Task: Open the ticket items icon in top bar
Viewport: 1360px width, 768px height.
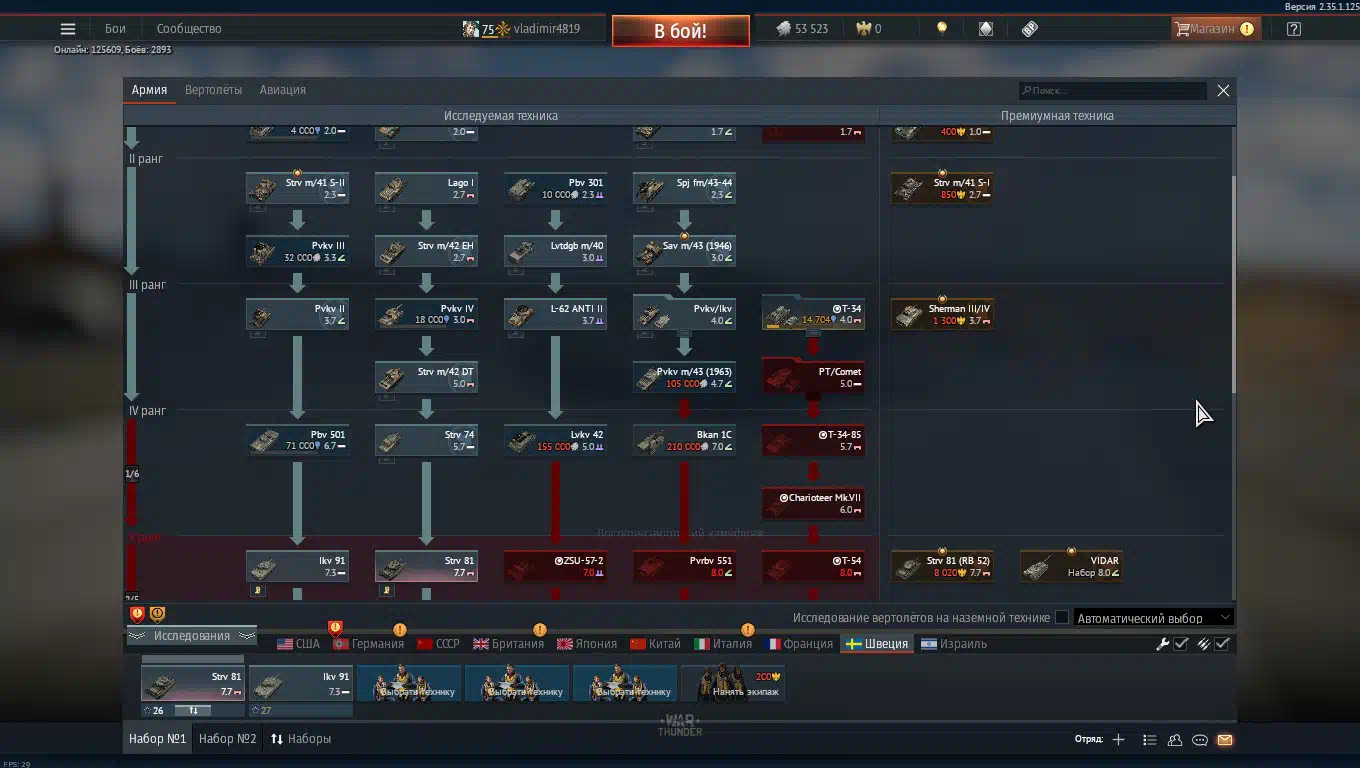Action: pos(1030,29)
